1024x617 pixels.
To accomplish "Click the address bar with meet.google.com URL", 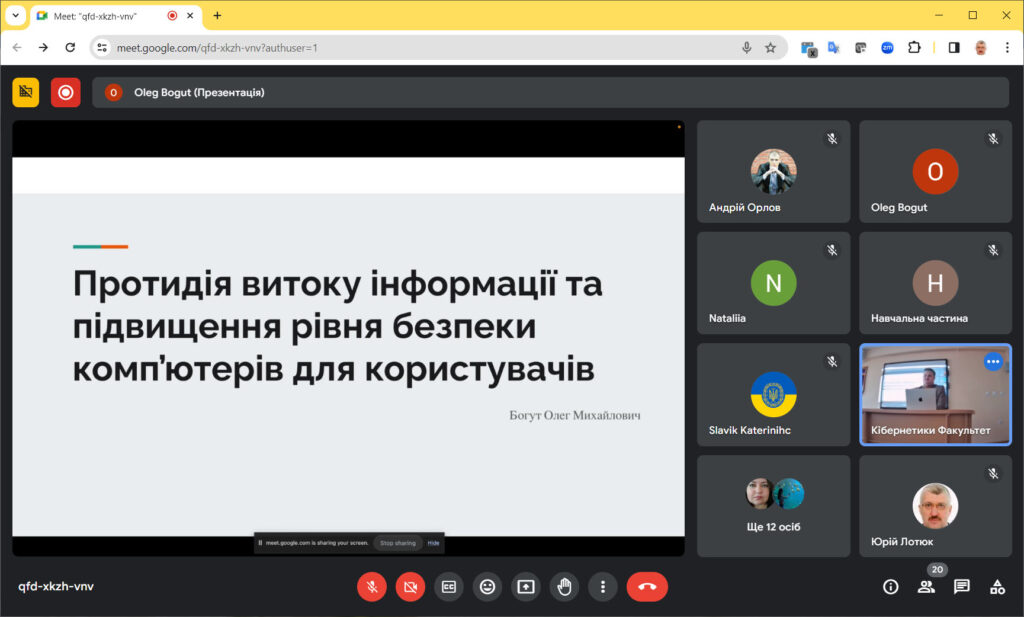I will (x=400, y=47).
